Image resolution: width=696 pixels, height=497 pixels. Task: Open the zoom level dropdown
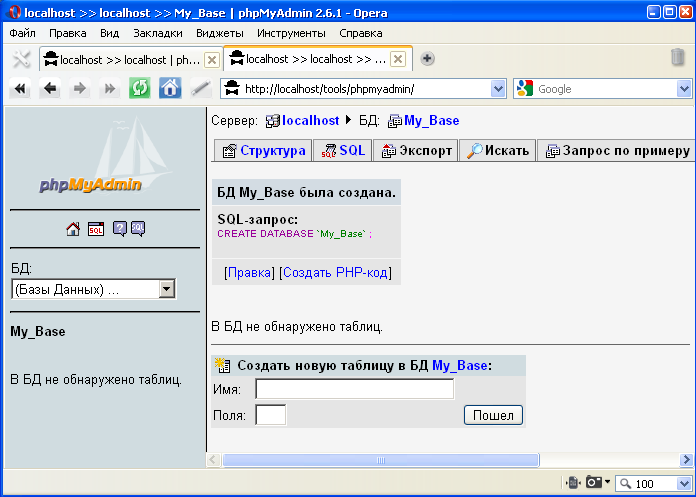[684, 483]
